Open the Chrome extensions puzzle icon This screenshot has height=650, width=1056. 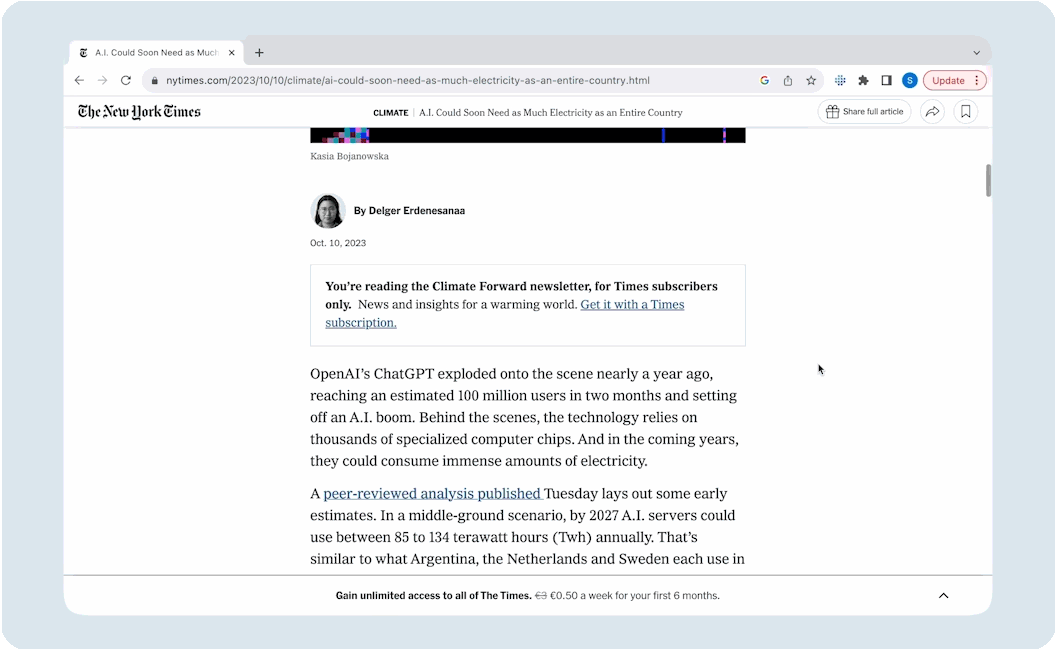tap(863, 81)
